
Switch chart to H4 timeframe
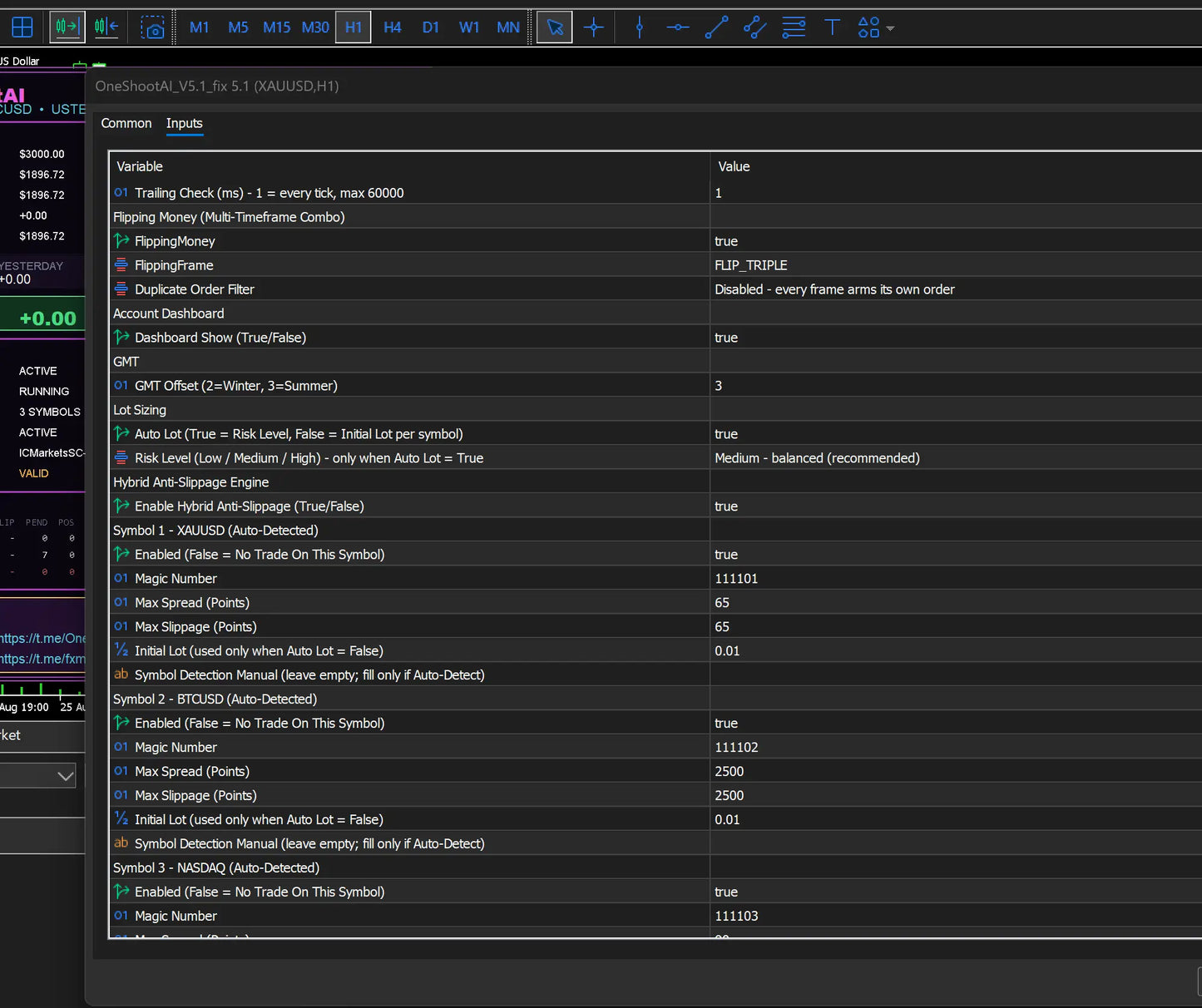(x=393, y=27)
